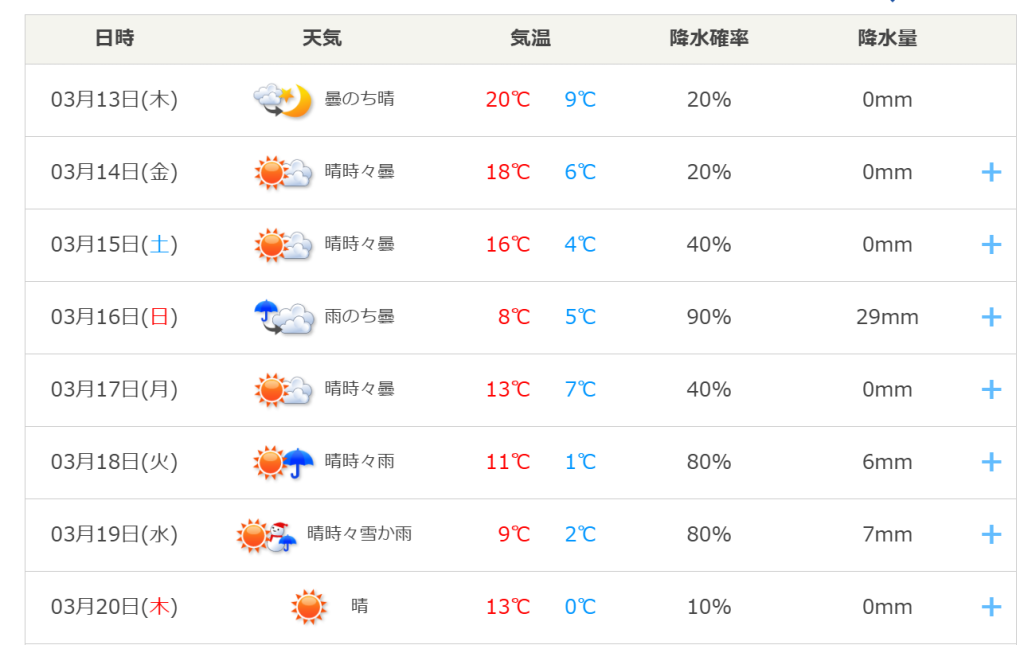
Task: Click the cloudy-then-clear moon icon for 03月13日
Action: pyautogui.click(x=283, y=100)
